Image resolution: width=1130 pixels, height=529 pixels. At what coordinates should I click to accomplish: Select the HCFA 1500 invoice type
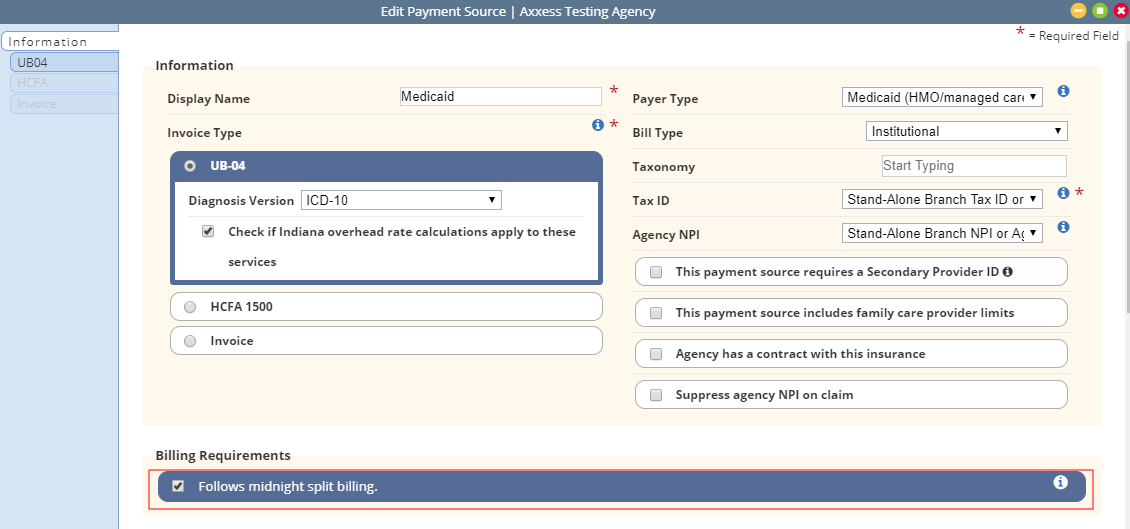(190, 307)
